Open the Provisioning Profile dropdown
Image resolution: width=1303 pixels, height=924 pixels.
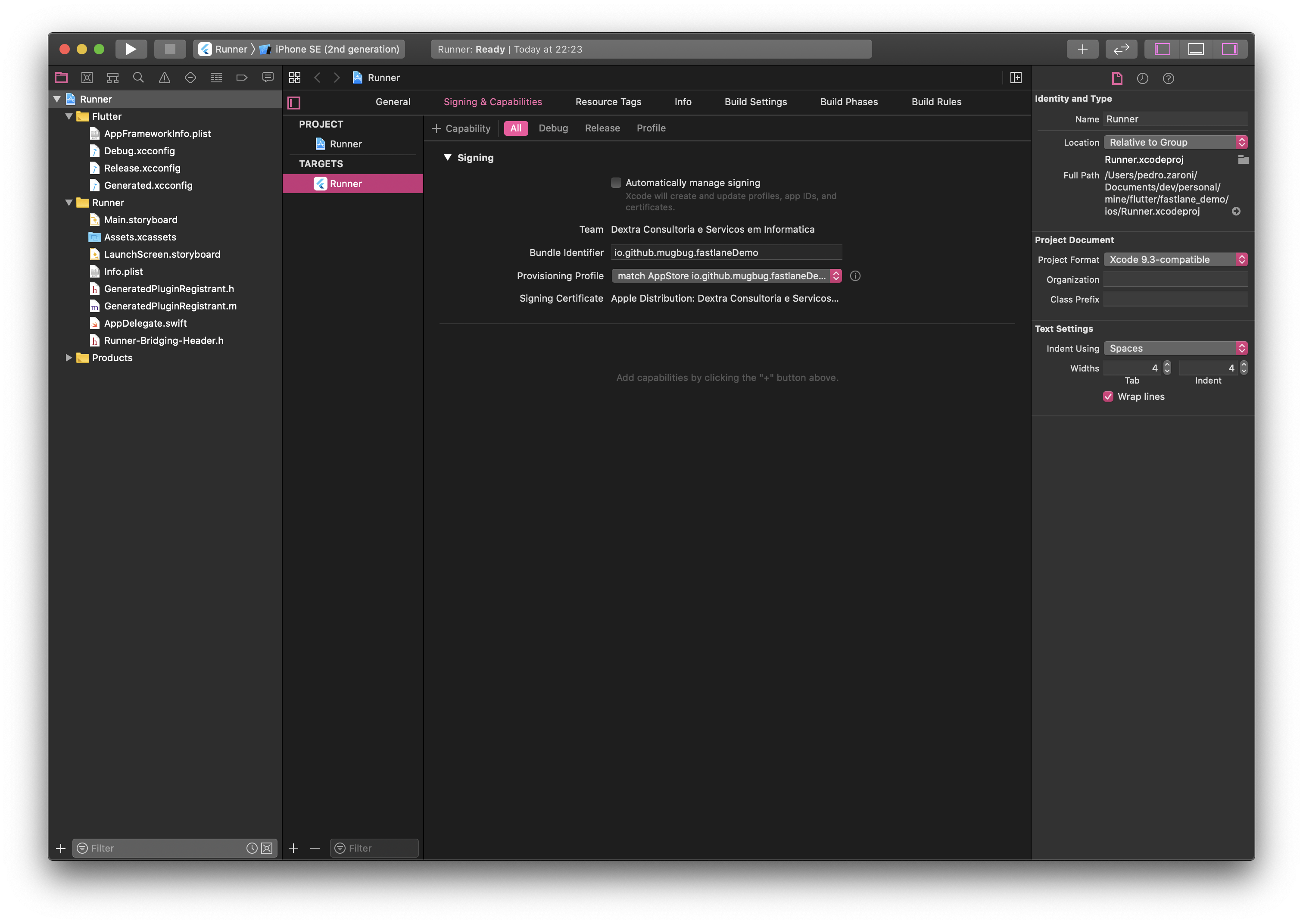(x=726, y=276)
